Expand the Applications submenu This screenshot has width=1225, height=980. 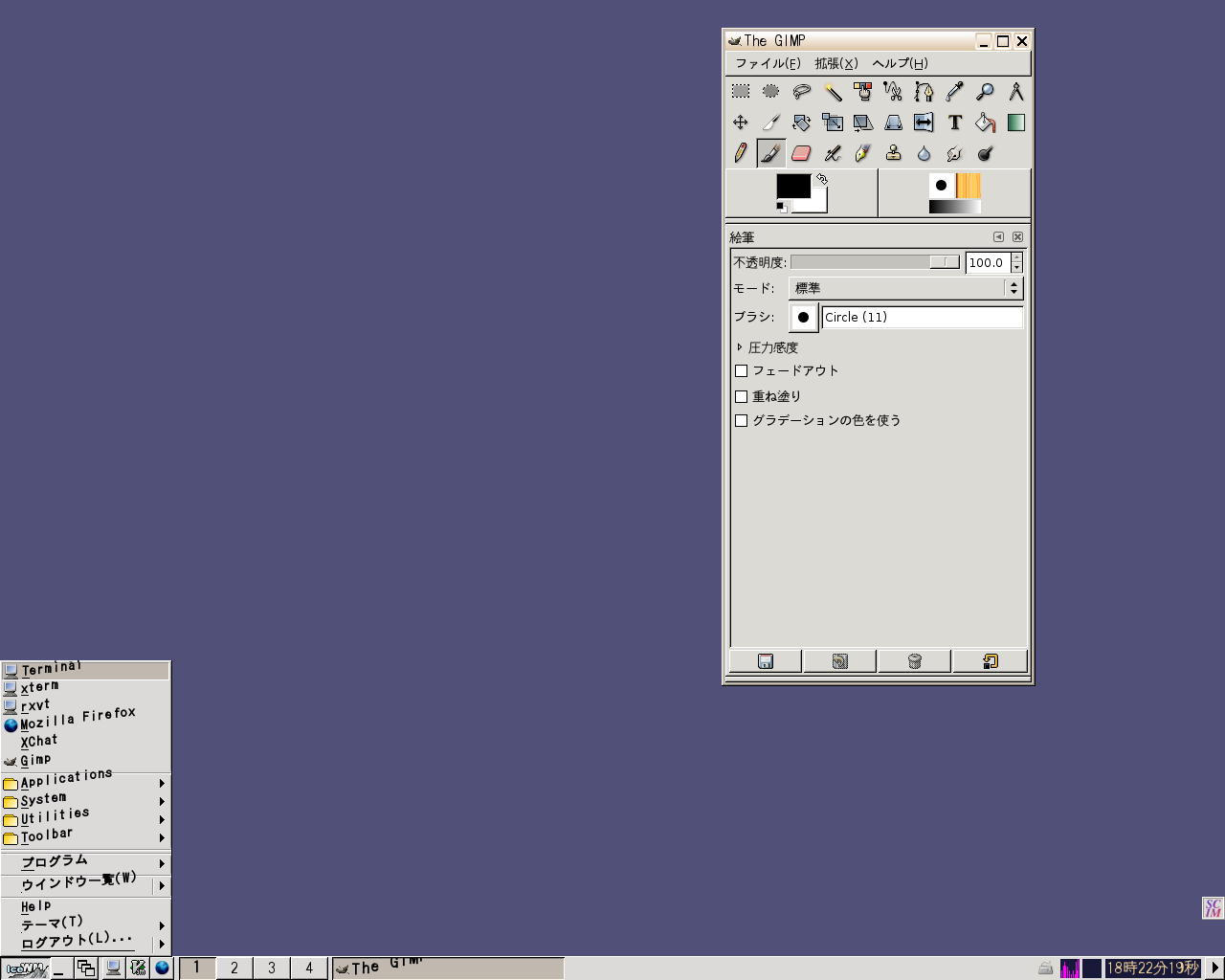click(x=85, y=782)
